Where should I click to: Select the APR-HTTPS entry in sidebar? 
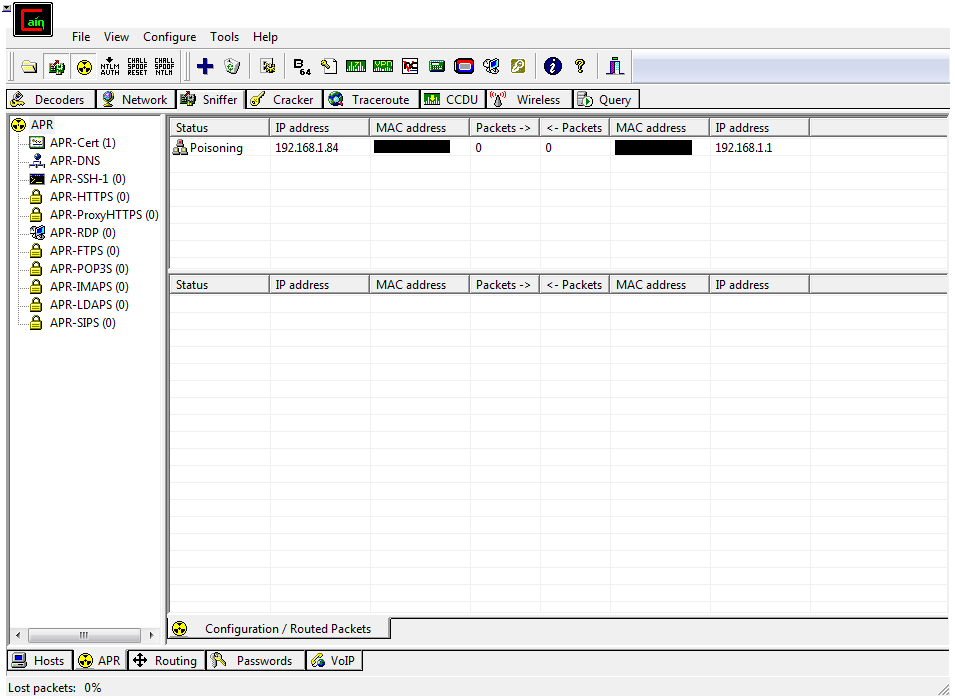pyautogui.click(x=84, y=196)
